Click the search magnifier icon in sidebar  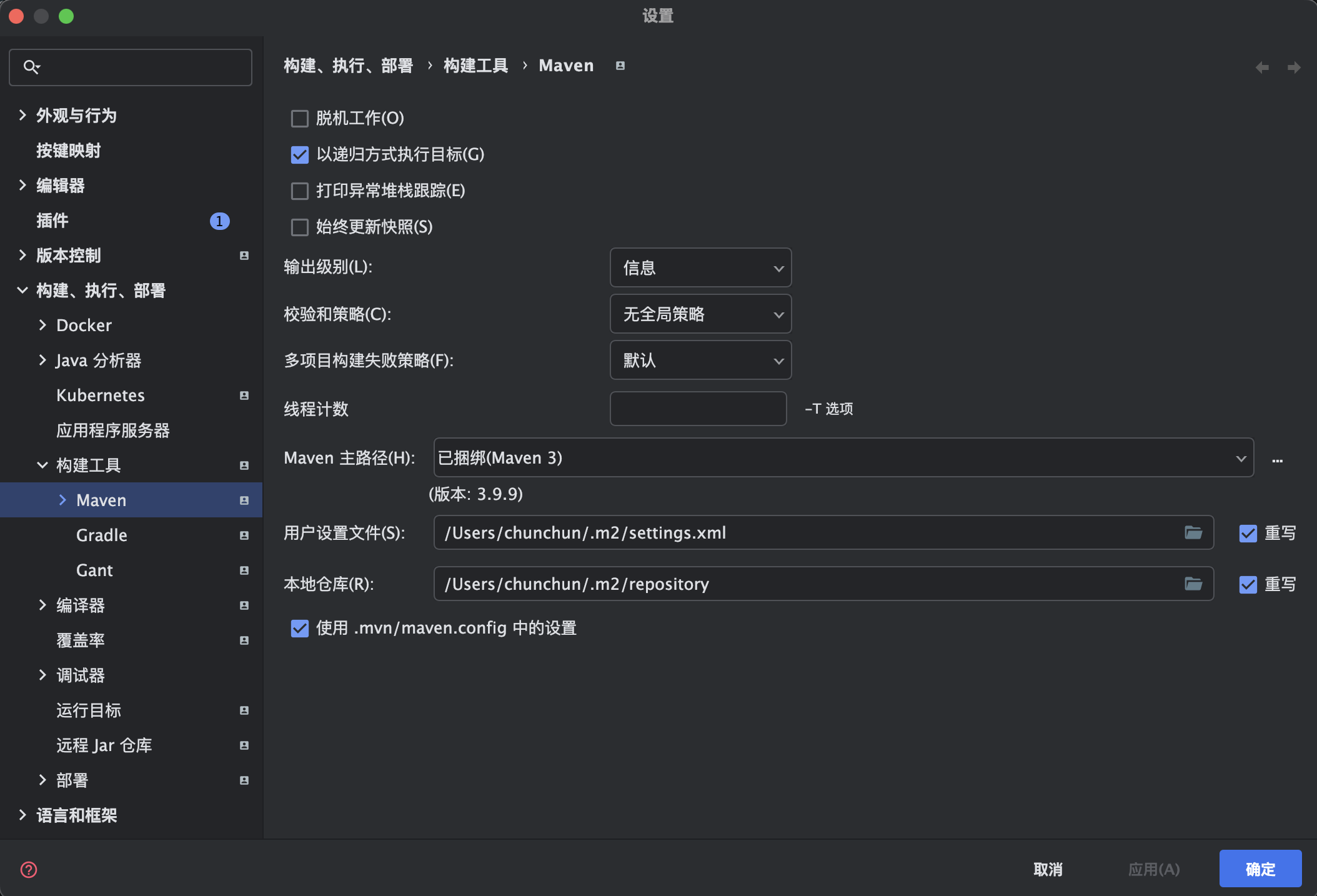pos(31,67)
